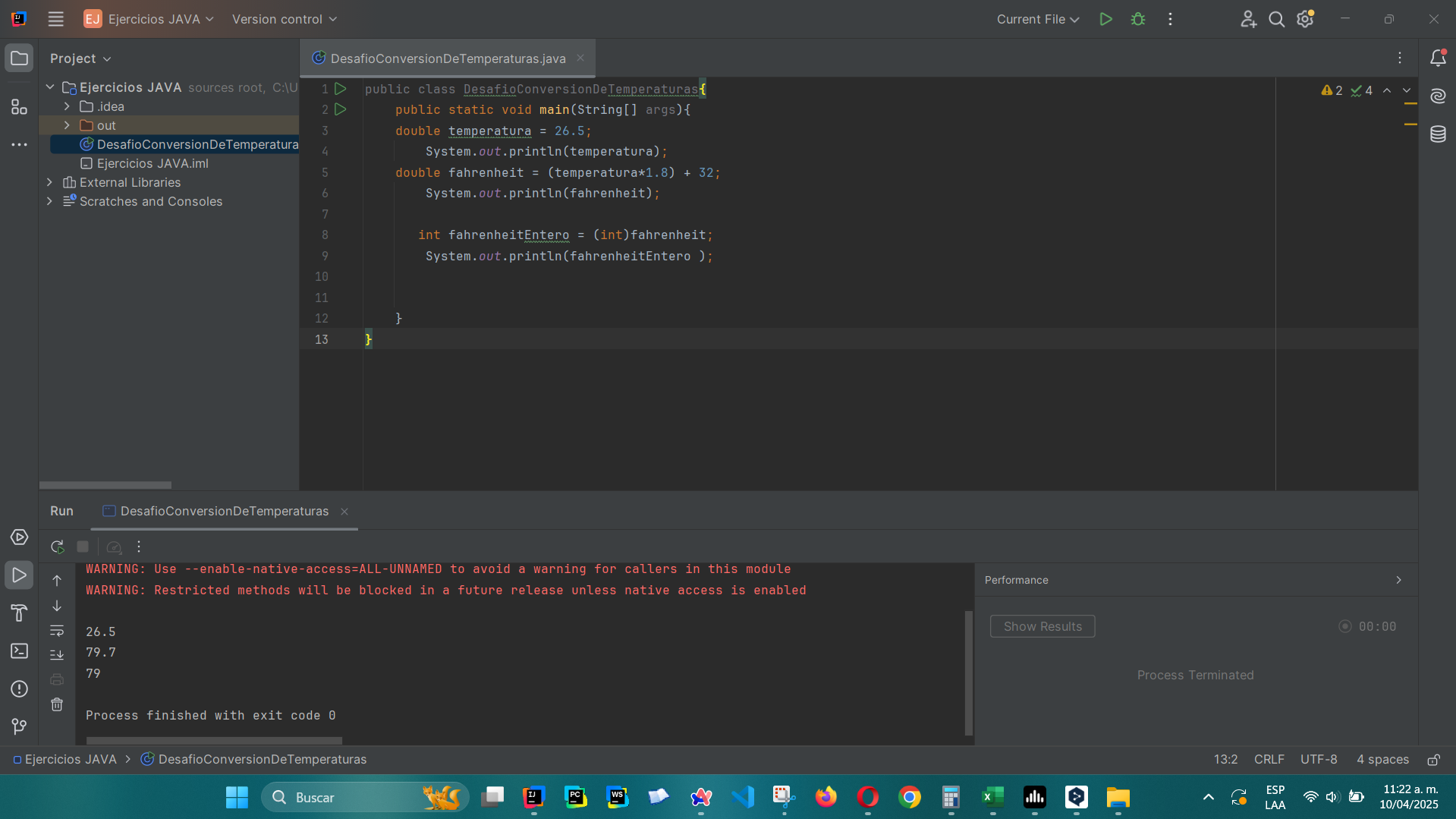Image resolution: width=1456 pixels, height=819 pixels.
Task: Toggle the profiler button in the run toolbar
Action: tap(114, 547)
